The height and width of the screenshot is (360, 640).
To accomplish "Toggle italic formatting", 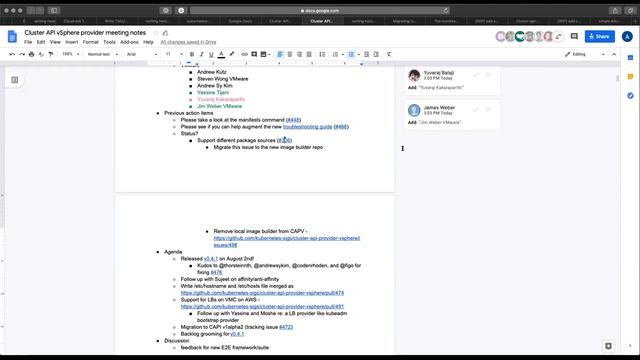I will tap(202, 54).
